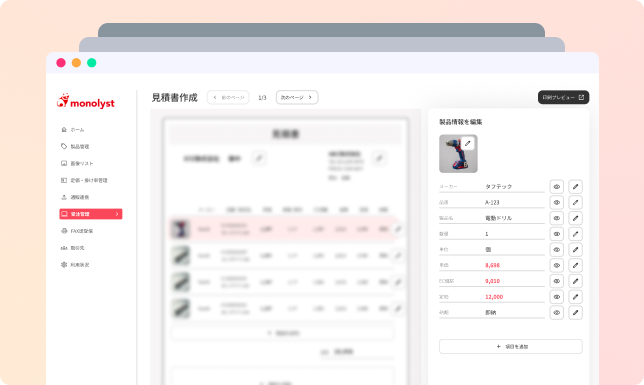This screenshot has height=385, width=644.
Task: Toggle visibility of the A-123 row
Action: (x=557, y=202)
